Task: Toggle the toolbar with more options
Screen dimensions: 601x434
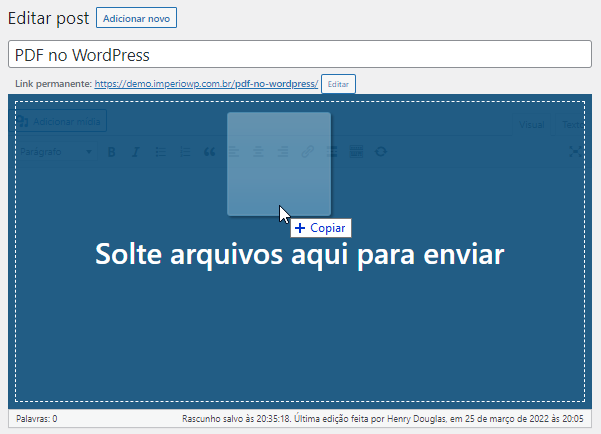Action: coord(357,152)
